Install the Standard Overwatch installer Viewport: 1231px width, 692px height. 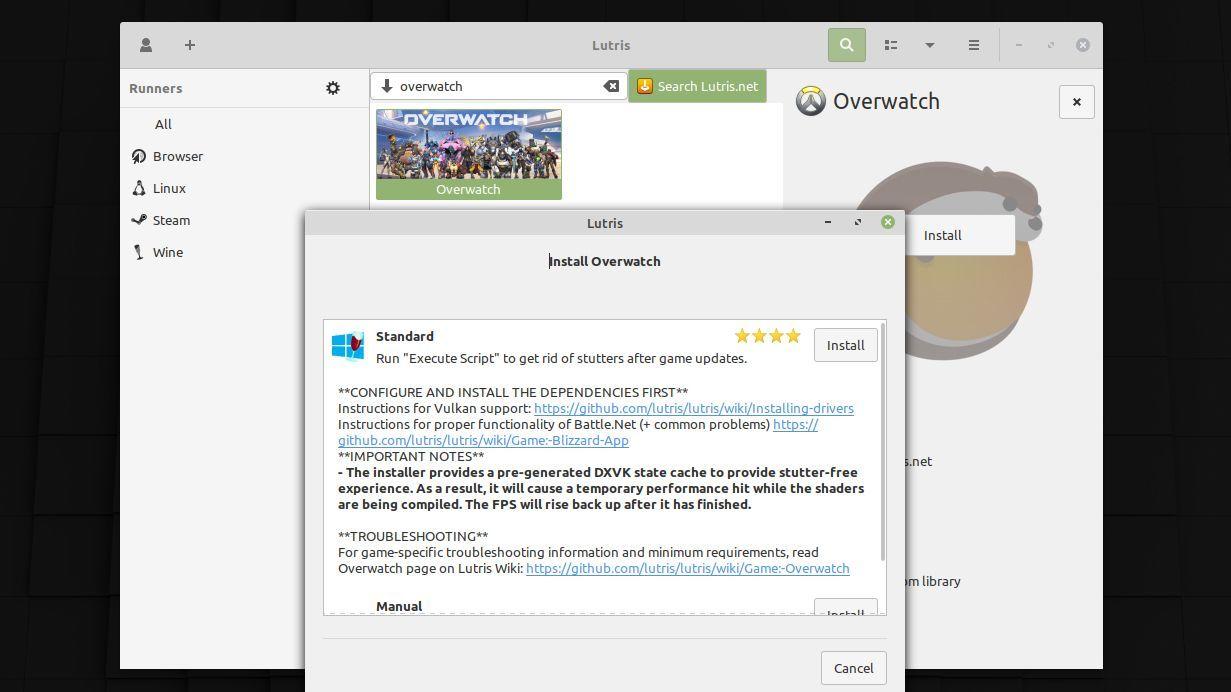845,345
